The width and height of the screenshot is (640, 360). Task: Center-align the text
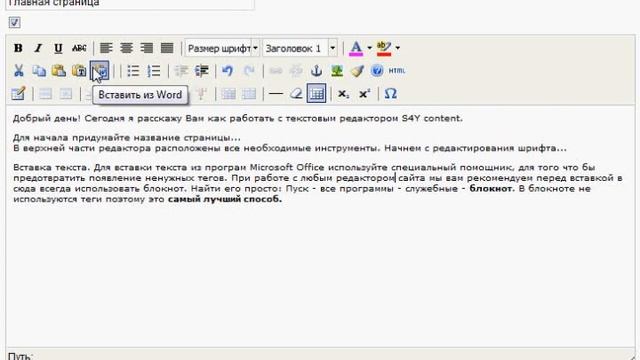(x=127, y=48)
